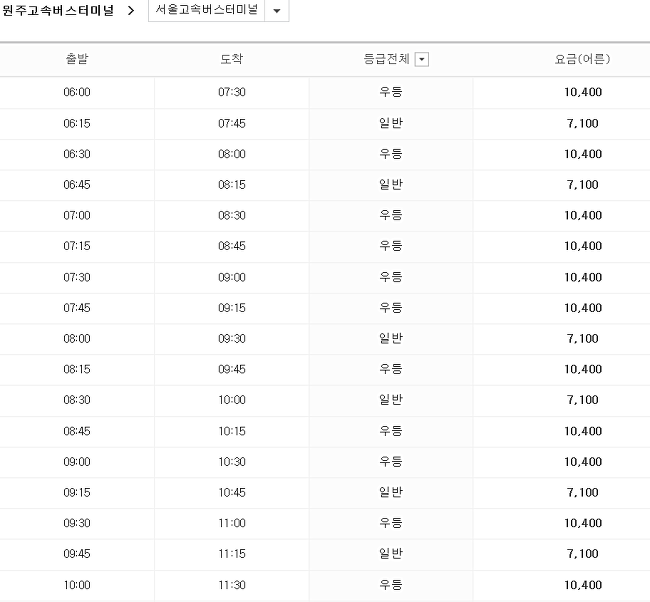Click the 10,400 fare in 06:00 row

click(x=583, y=92)
